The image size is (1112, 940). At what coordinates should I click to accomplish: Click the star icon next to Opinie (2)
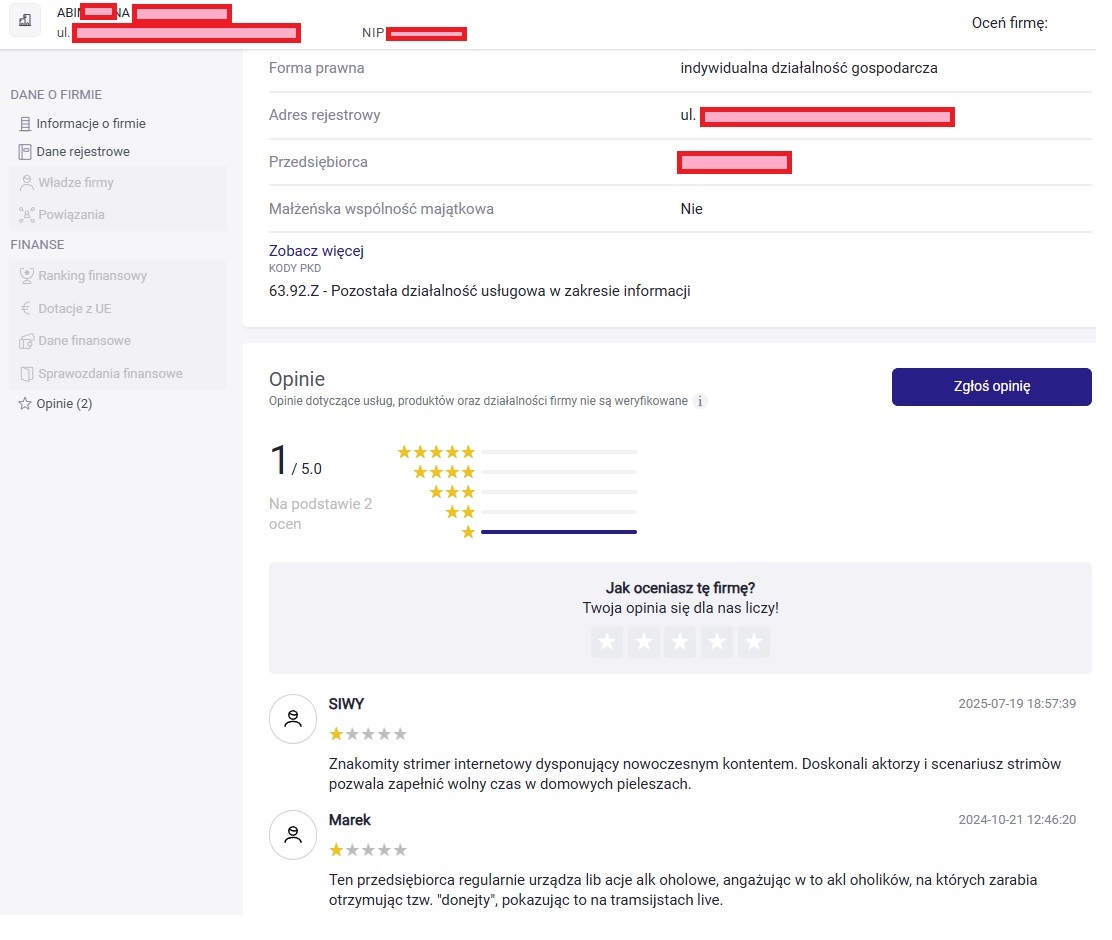[25, 404]
